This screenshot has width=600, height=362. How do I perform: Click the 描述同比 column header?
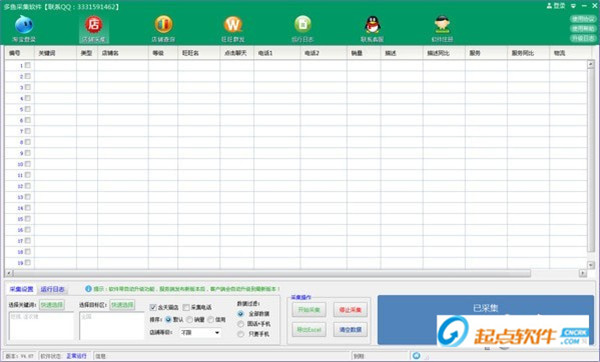pos(444,53)
